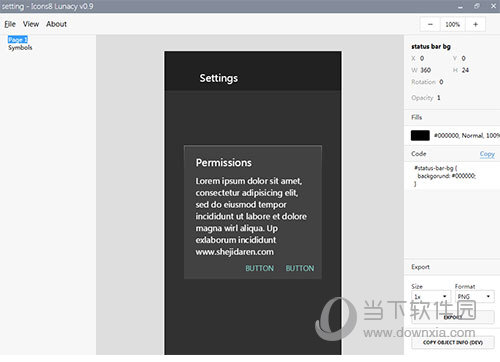Image resolution: width=500 pixels, height=362 pixels.
Task: Click the height value 24
Action: [x=465, y=70]
